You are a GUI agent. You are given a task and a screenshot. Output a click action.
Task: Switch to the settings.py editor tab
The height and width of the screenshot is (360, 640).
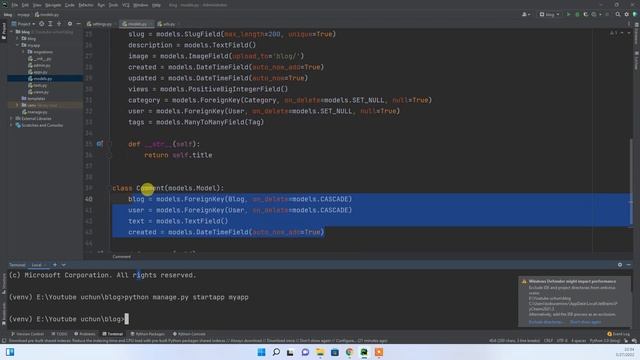100,24
